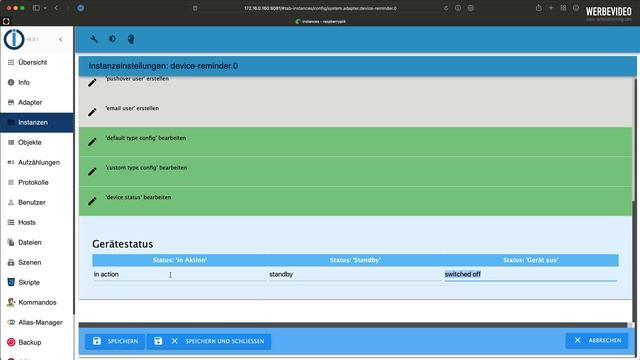Click the 'standby' status input field

click(x=355, y=275)
